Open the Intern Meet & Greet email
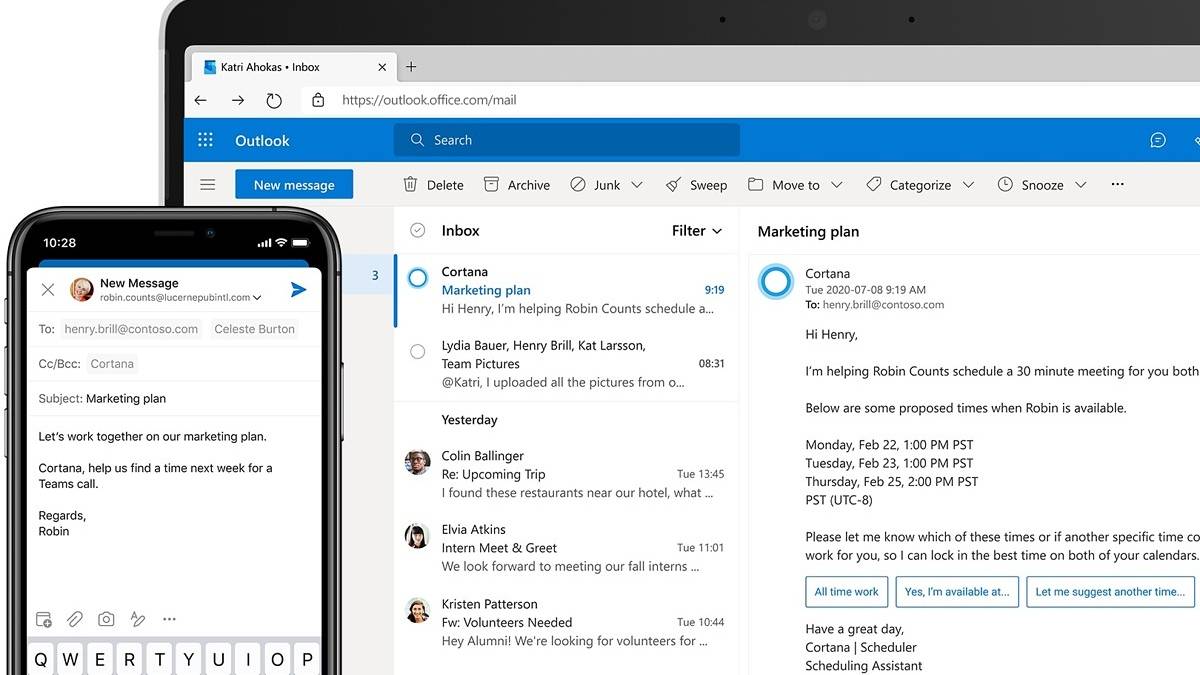Image resolution: width=1200 pixels, height=675 pixels. point(566,548)
